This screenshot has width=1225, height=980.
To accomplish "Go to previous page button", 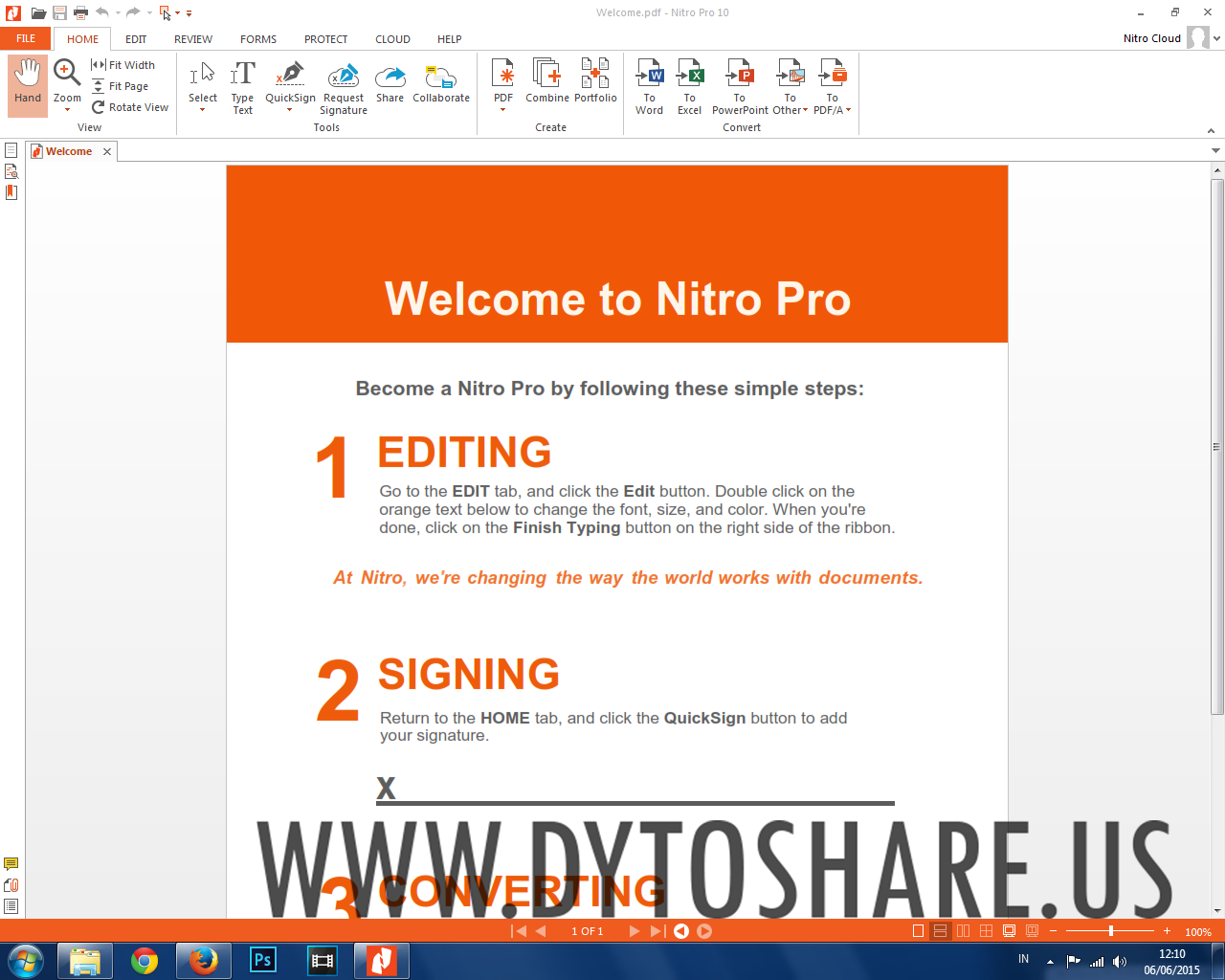I will 541,931.
